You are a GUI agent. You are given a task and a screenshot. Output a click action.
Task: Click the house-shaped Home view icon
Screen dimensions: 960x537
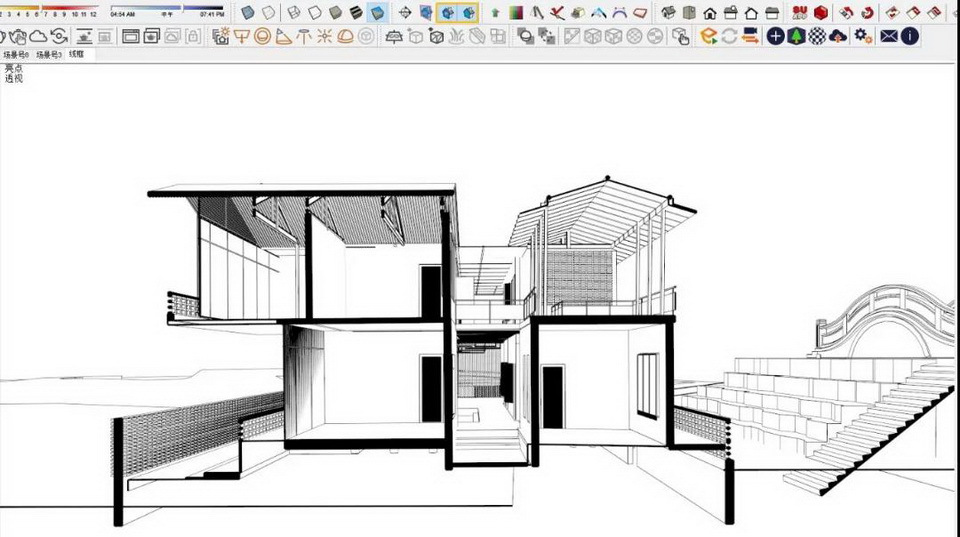click(710, 13)
